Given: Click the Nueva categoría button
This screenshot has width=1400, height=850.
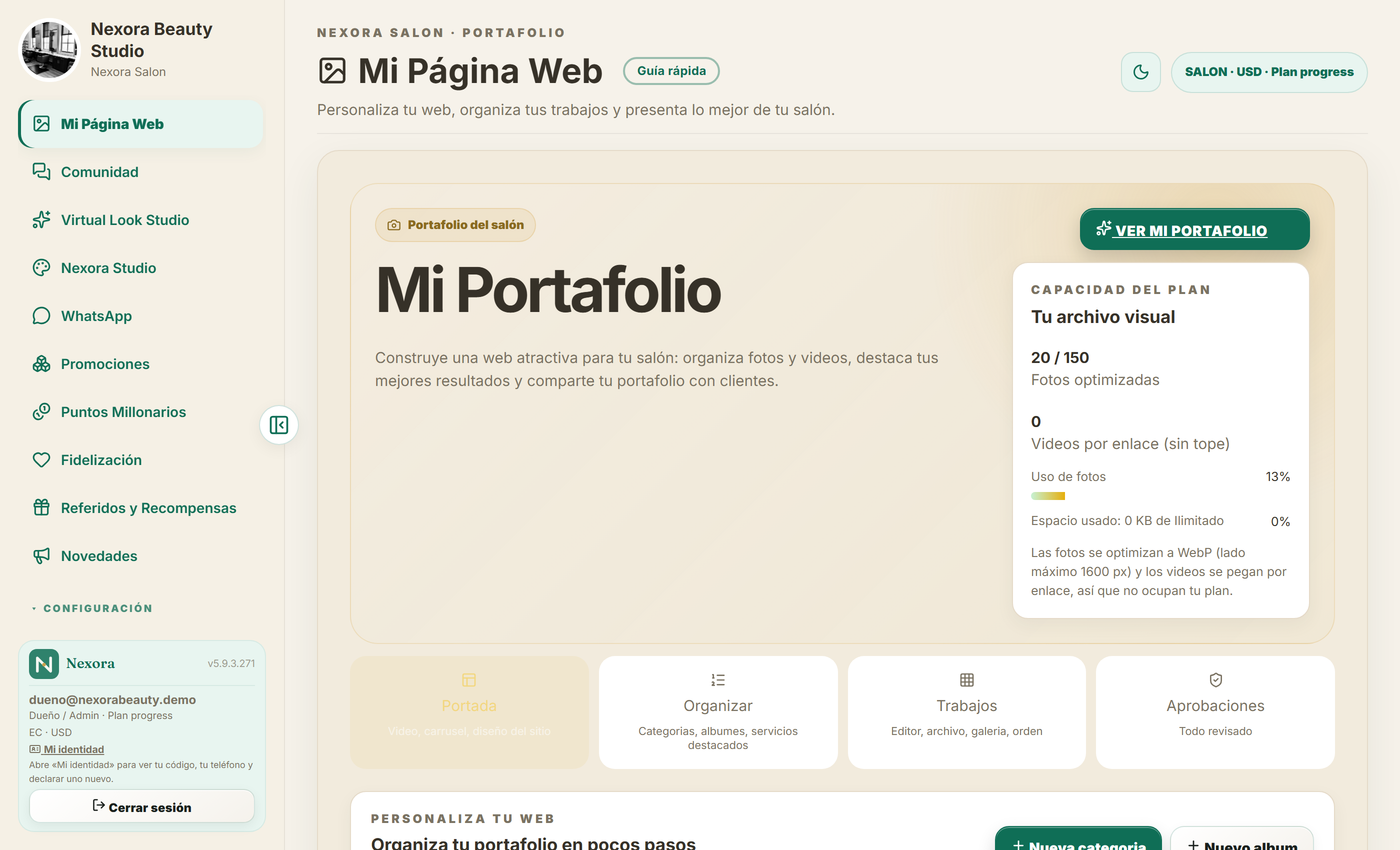Looking at the screenshot, I should point(1078,840).
